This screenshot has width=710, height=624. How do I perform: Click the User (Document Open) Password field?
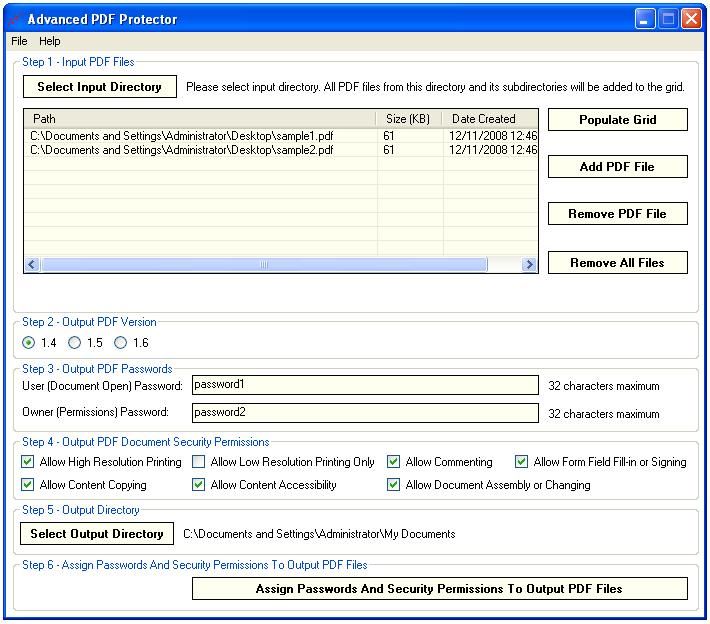coord(364,385)
